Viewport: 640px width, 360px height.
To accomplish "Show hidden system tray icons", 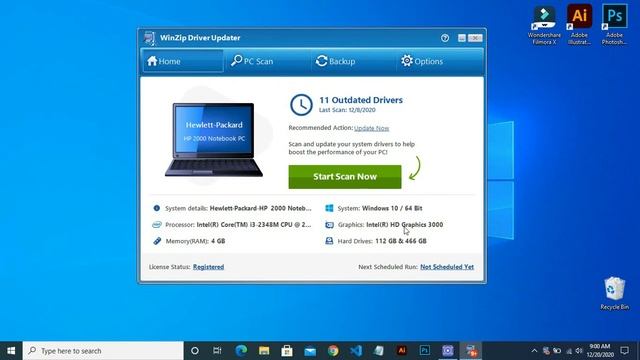I will tap(534, 351).
